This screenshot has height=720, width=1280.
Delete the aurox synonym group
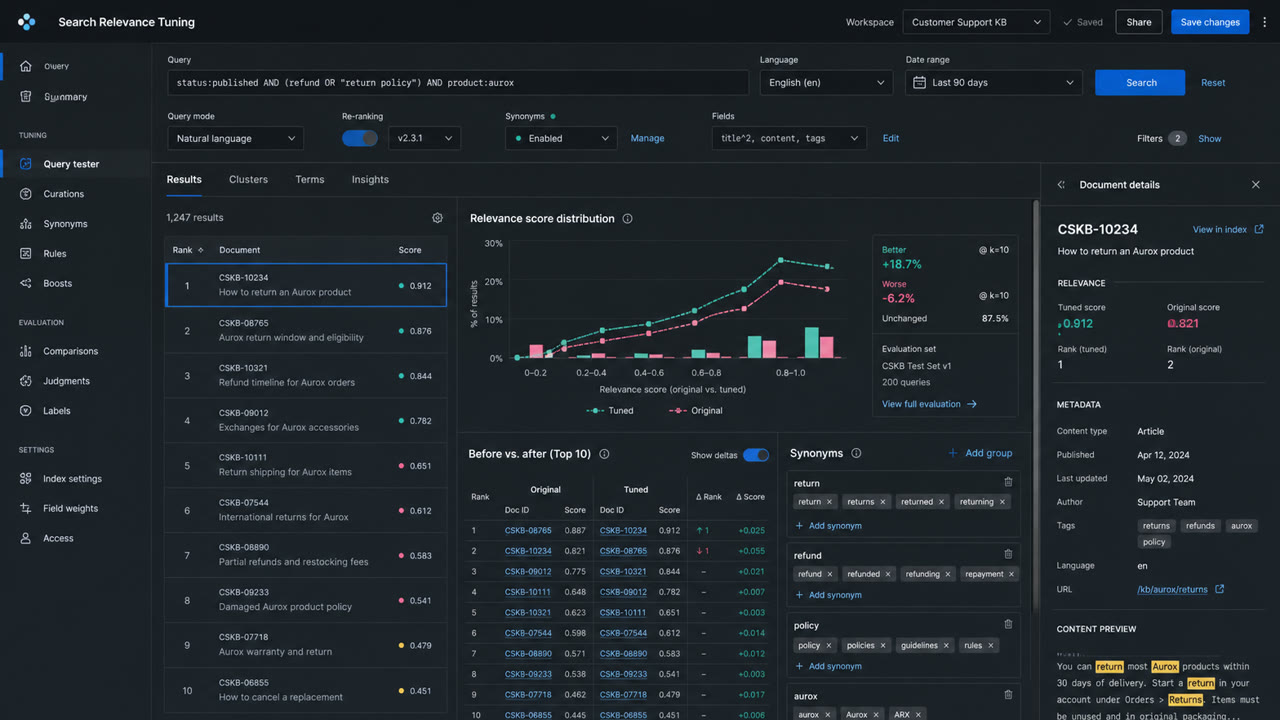pyautogui.click(x=1008, y=695)
